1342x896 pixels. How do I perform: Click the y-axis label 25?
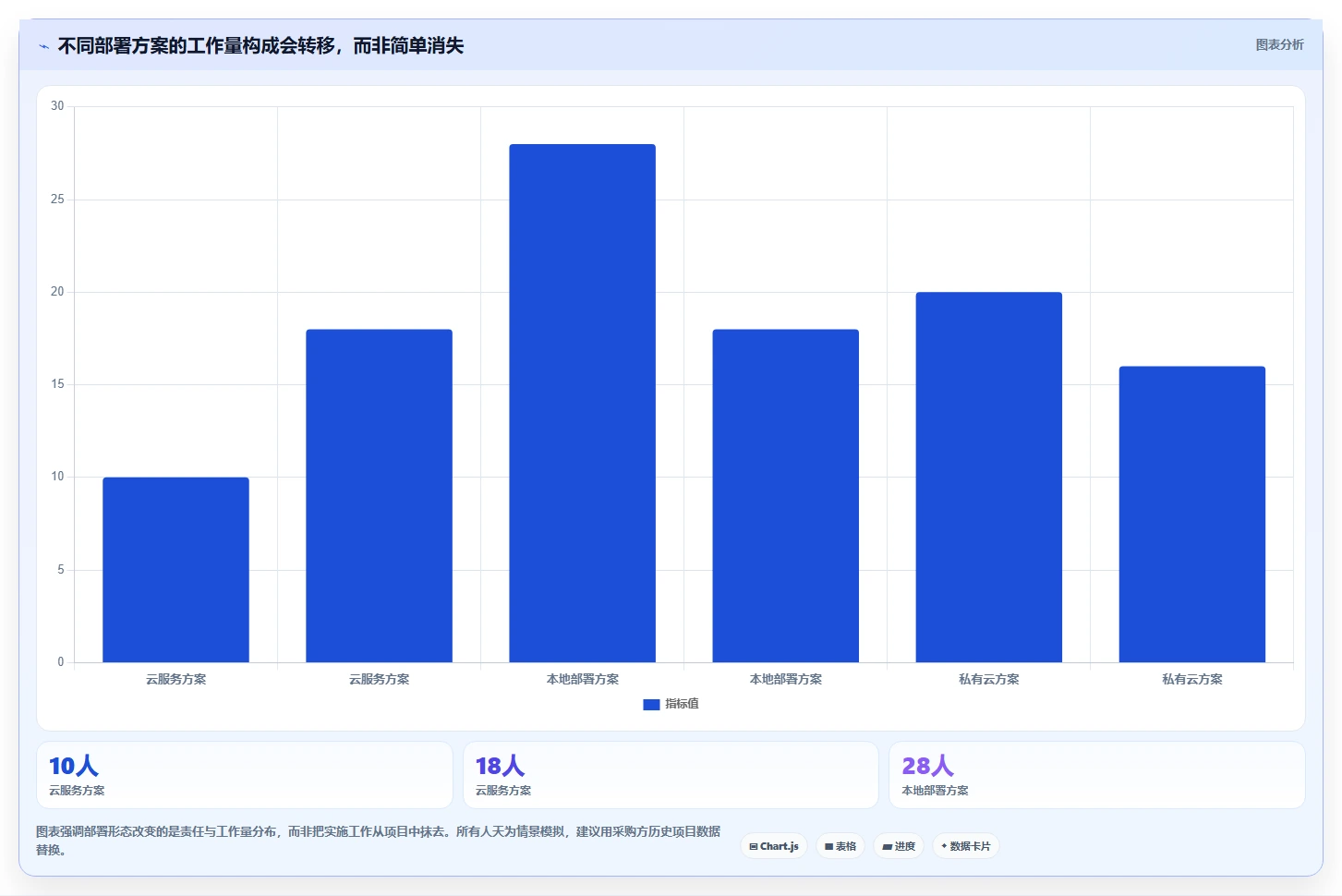[57, 200]
